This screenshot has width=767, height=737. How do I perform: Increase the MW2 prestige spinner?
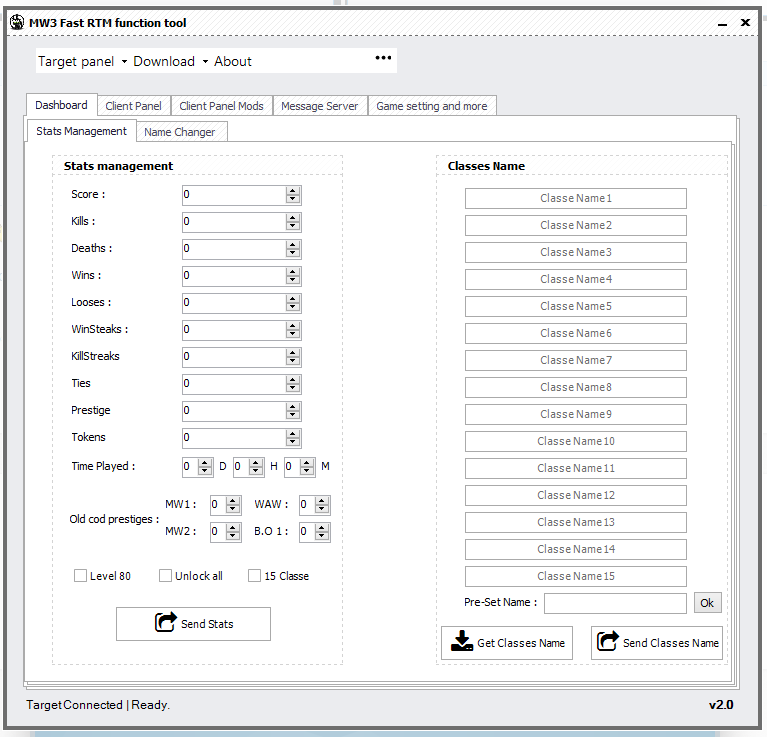click(233, 528)
